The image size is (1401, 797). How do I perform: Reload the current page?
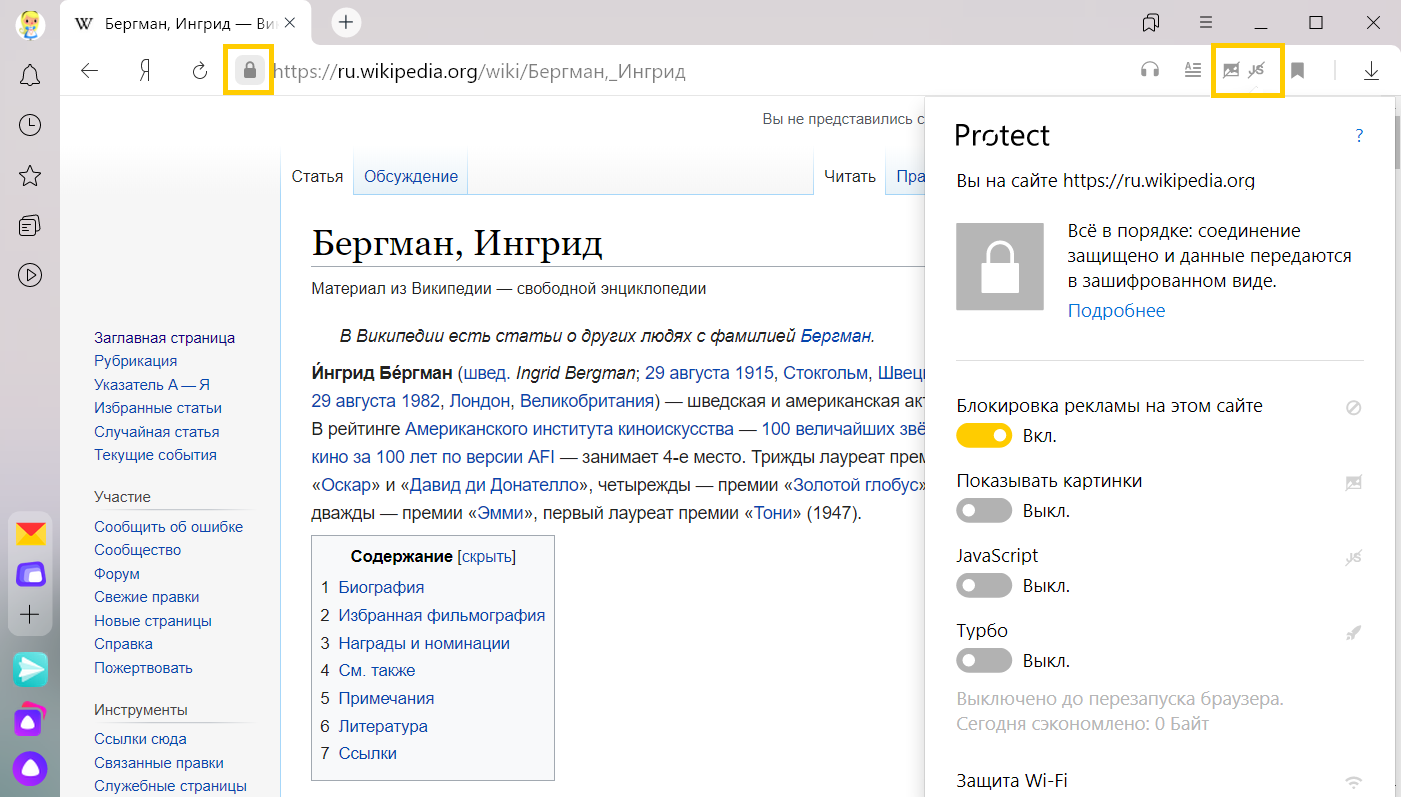tap(199, 71)
